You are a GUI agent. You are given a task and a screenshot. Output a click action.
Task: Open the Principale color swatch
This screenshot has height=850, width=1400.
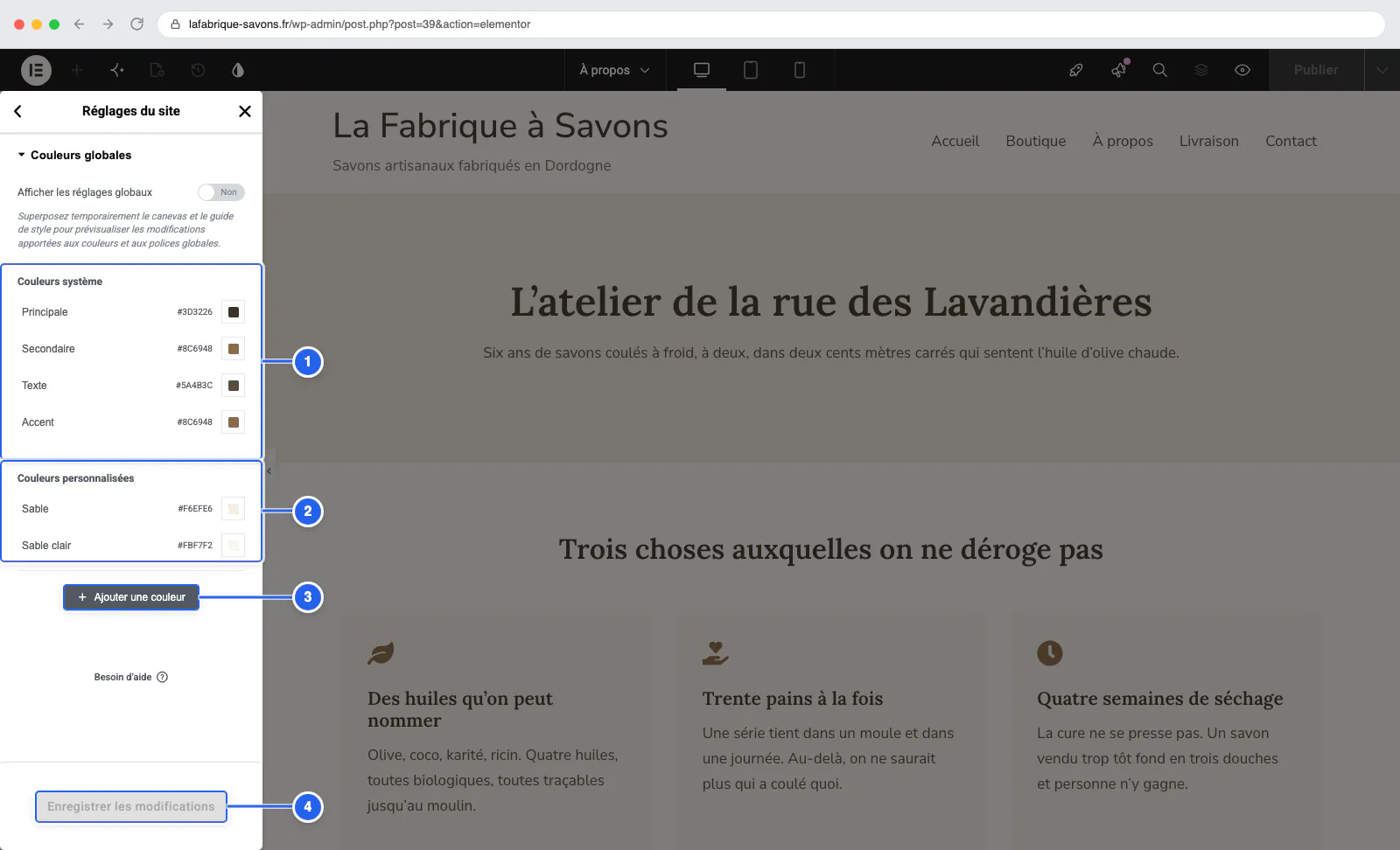(234, 312)
